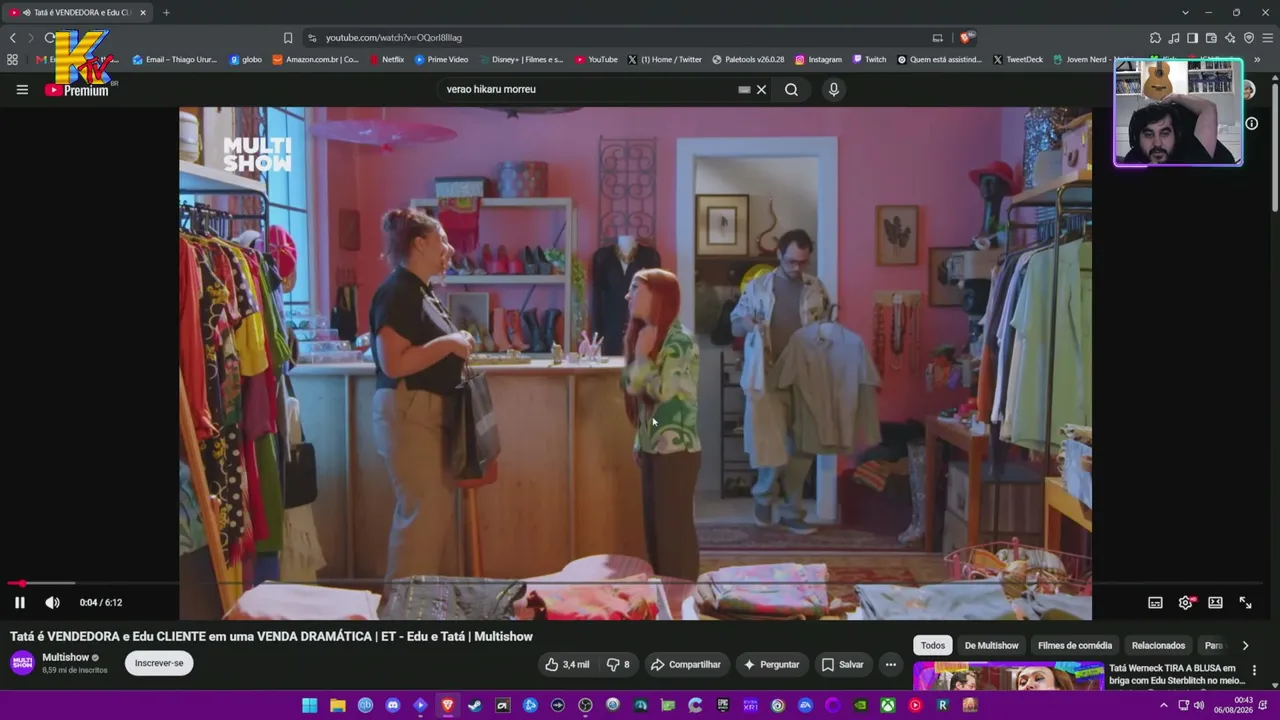The image size is (1280, 720).
Task: Open the on-screen keyboard in search box
Action: (x=744, y=89)
